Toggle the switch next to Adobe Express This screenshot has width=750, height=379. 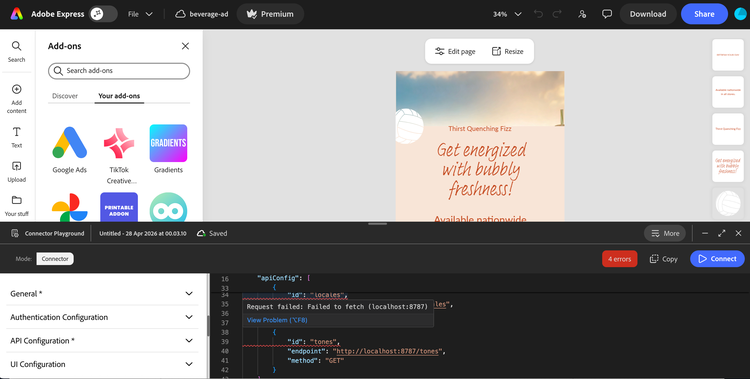103,14
